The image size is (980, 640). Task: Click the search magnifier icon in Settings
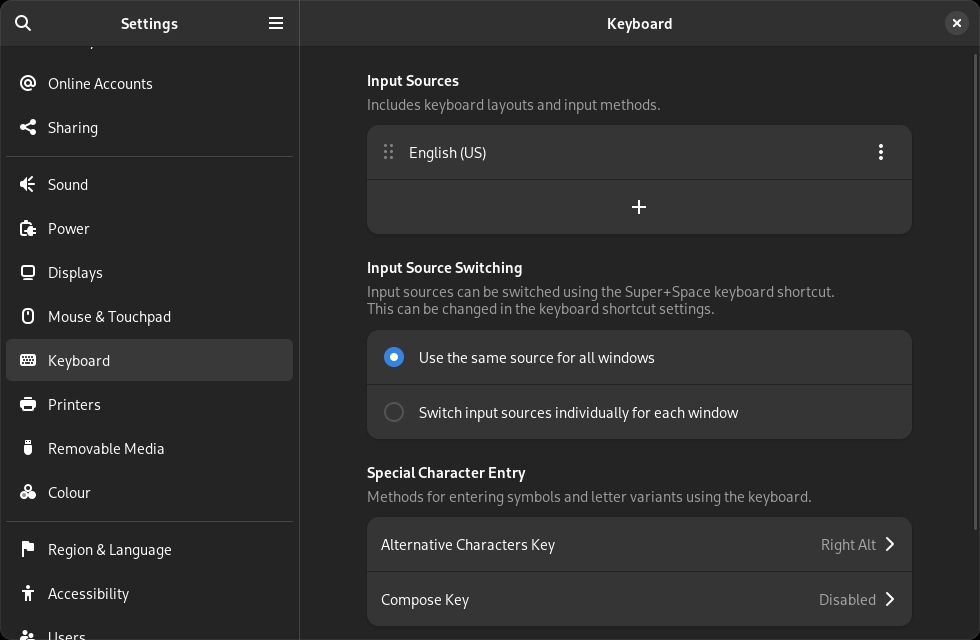coord(23,23)
